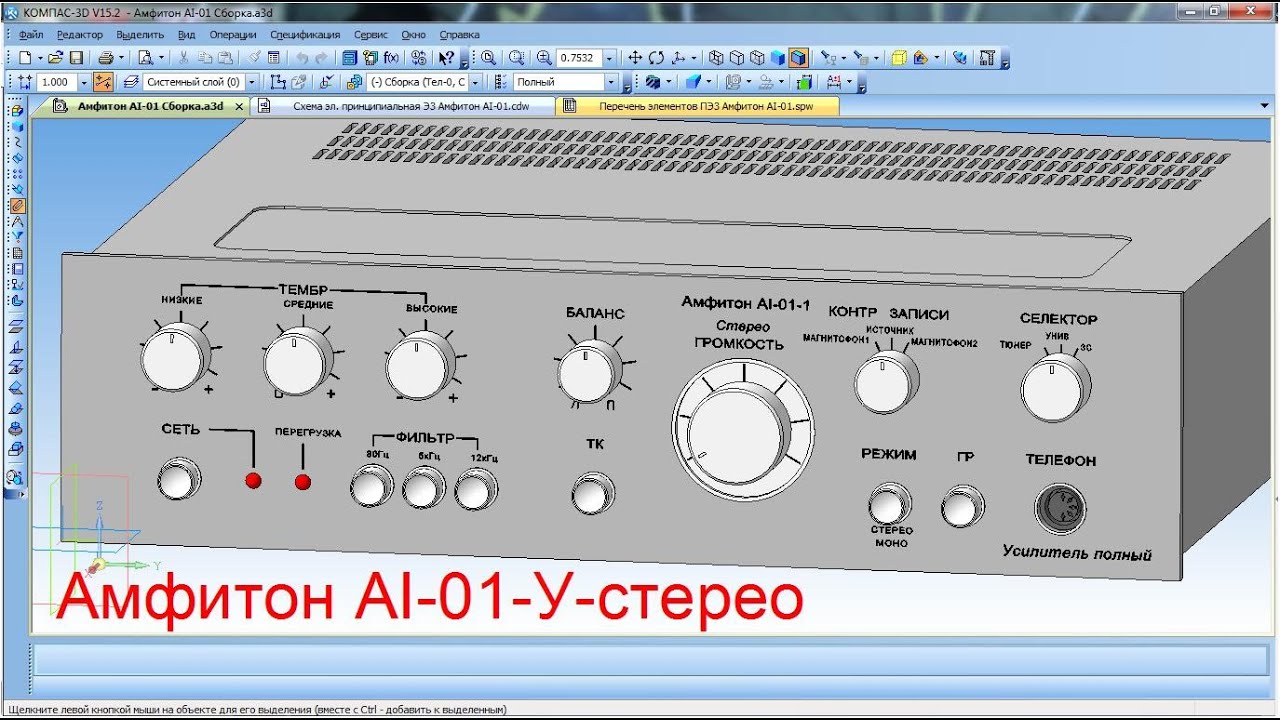Enable shaded display mode
The height and width of the screenshot is (720, 1280).
pos(777,58)
